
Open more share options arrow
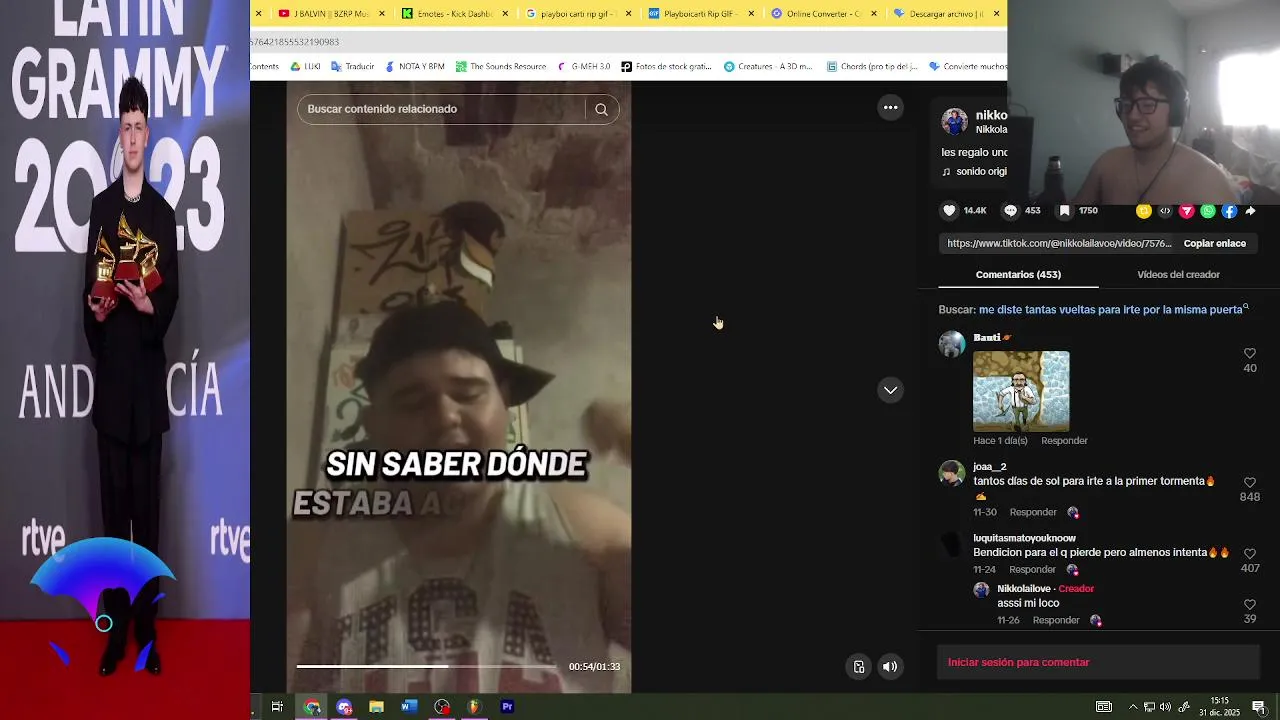[1251, 211]
